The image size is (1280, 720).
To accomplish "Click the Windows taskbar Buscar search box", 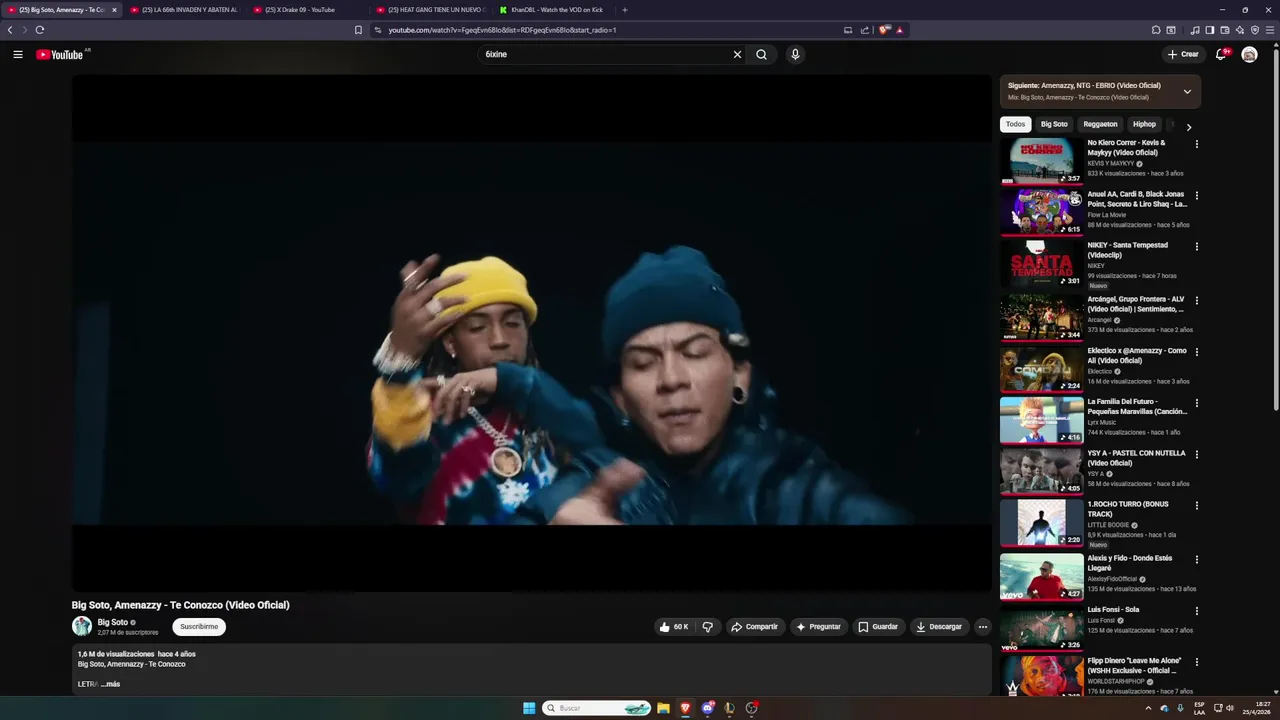I will click(598, 708).
